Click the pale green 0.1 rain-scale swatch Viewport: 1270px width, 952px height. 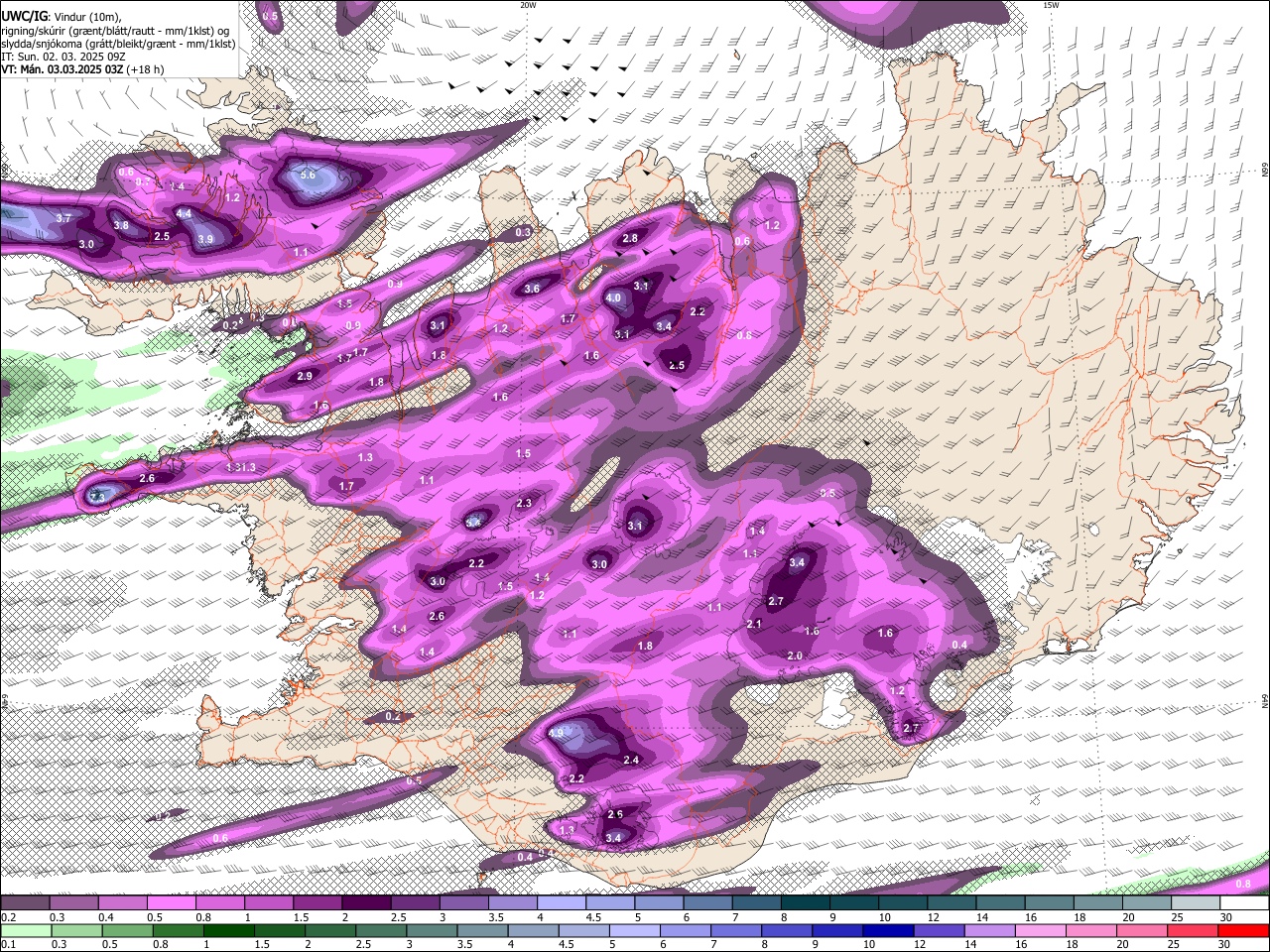tap(28, 931)
